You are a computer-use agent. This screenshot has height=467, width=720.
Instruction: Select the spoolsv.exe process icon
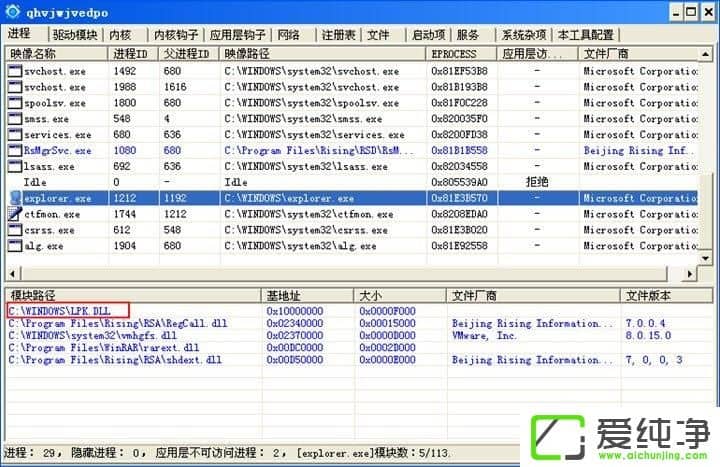click(14, 103)
